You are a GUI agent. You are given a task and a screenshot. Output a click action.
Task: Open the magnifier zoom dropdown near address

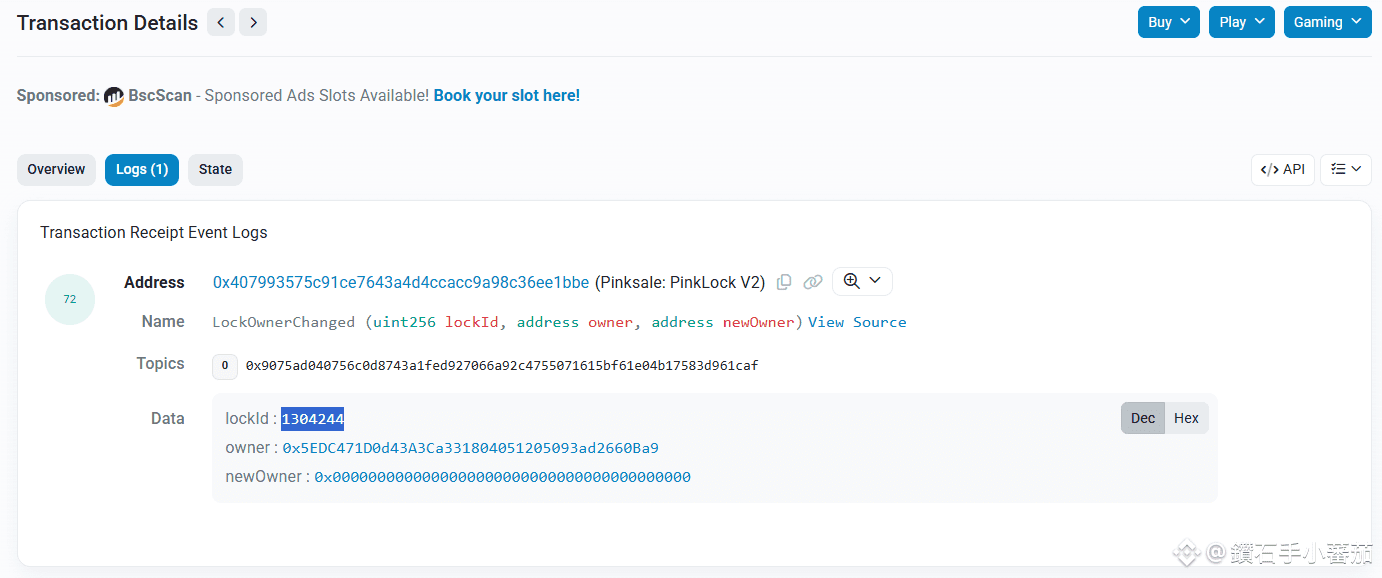tap(862, 281)
